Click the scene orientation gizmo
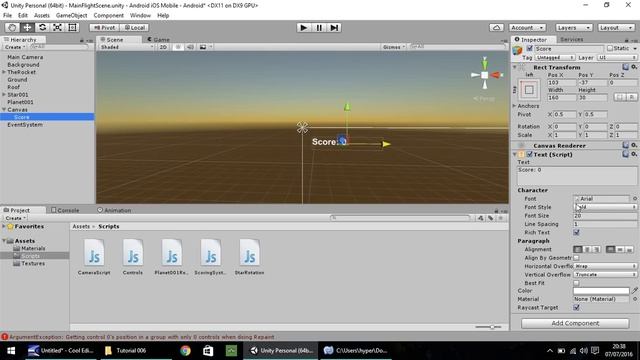 click(484, 75)
